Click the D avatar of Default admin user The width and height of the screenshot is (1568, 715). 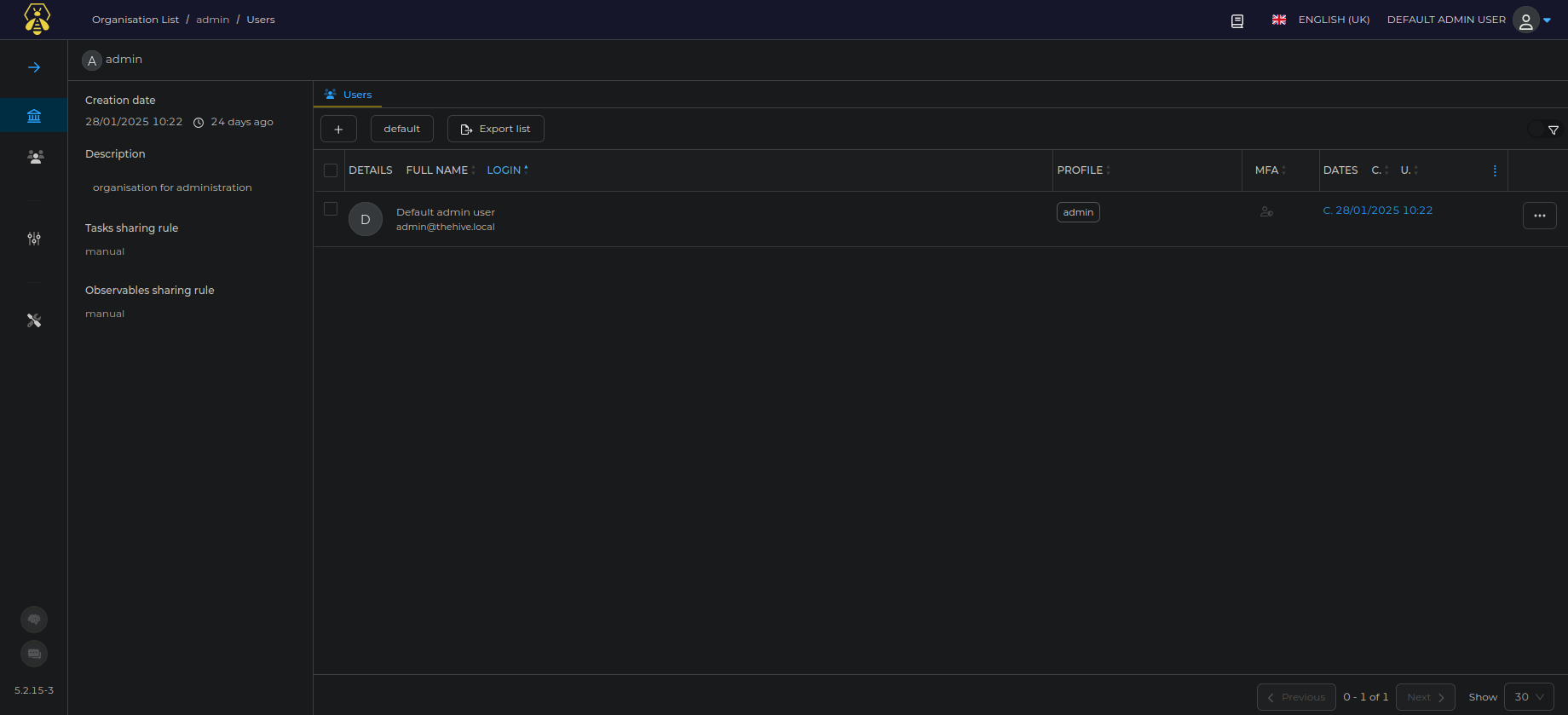[366, 219]
